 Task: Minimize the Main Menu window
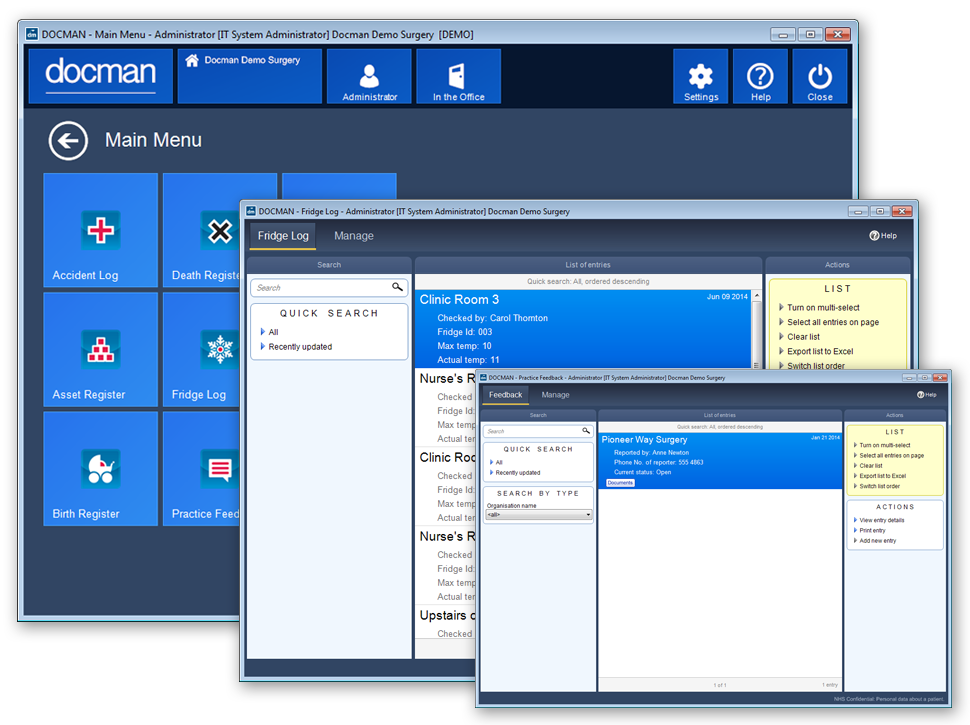(x=783, y=34)
